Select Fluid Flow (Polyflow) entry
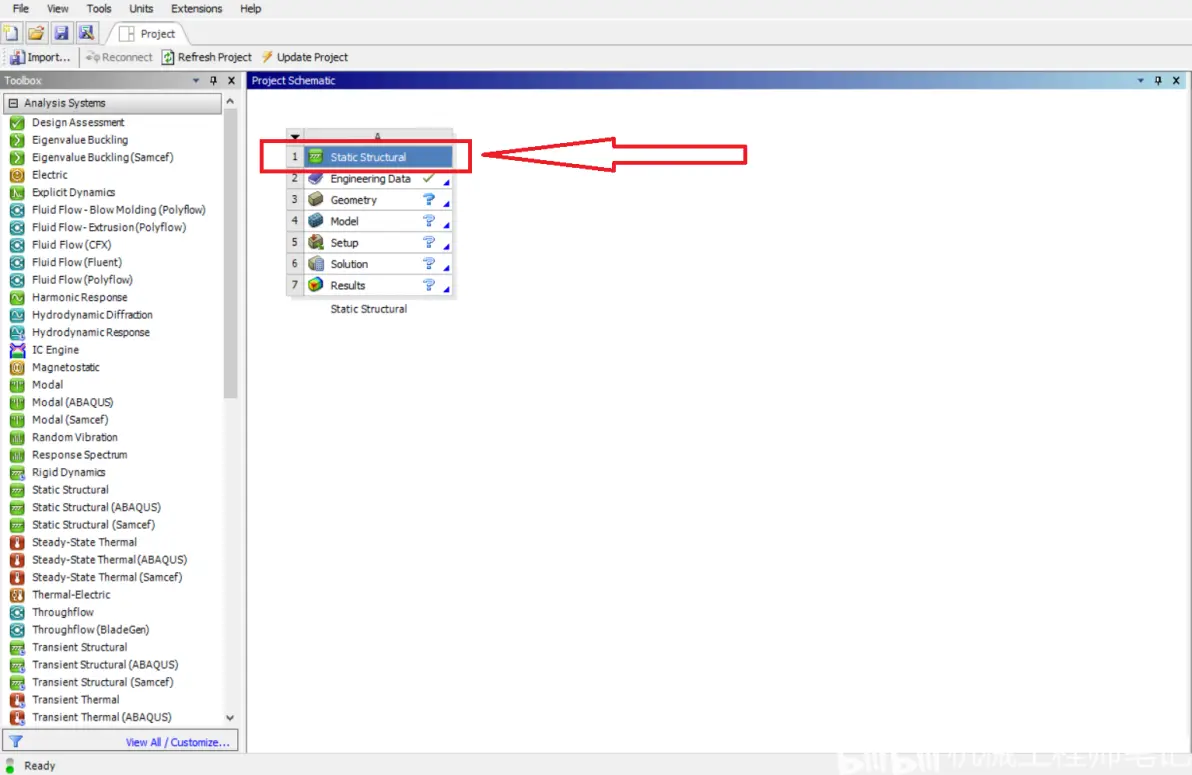The width and height of the screenshot is (1192, 775). pos(82,280)
